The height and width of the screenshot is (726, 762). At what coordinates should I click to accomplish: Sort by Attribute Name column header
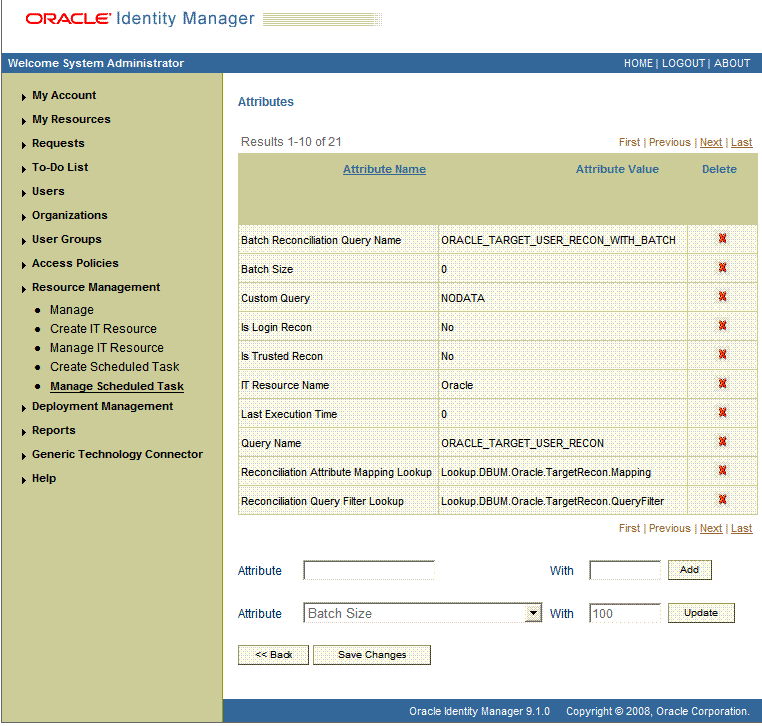(x=384, y=169)
